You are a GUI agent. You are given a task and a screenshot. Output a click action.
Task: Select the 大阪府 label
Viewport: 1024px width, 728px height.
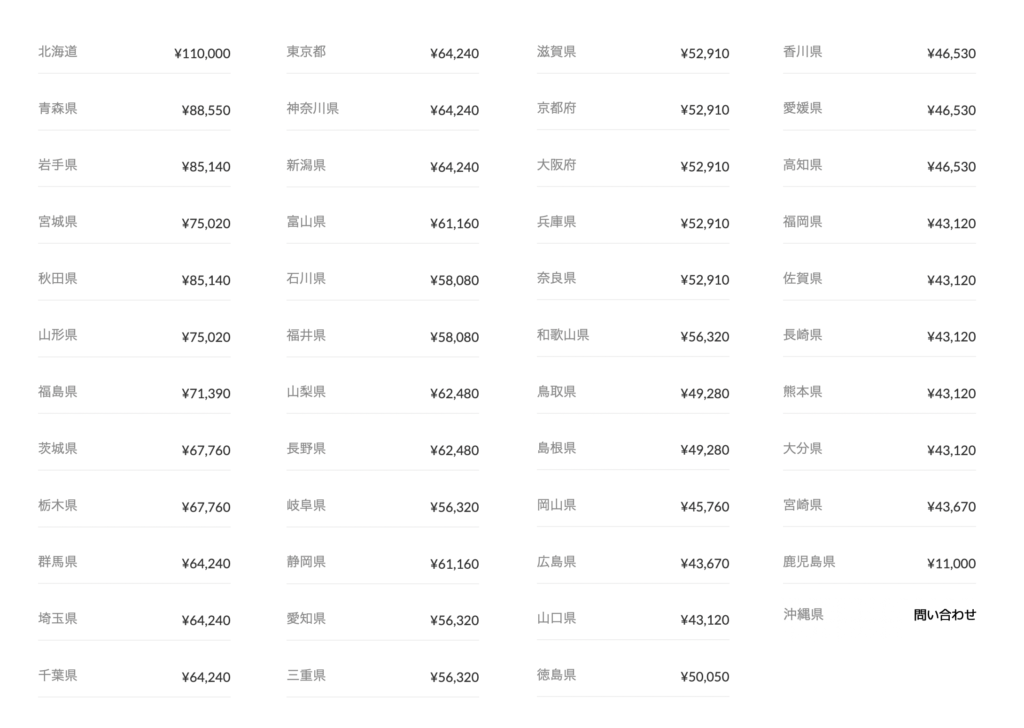[556, 165]
